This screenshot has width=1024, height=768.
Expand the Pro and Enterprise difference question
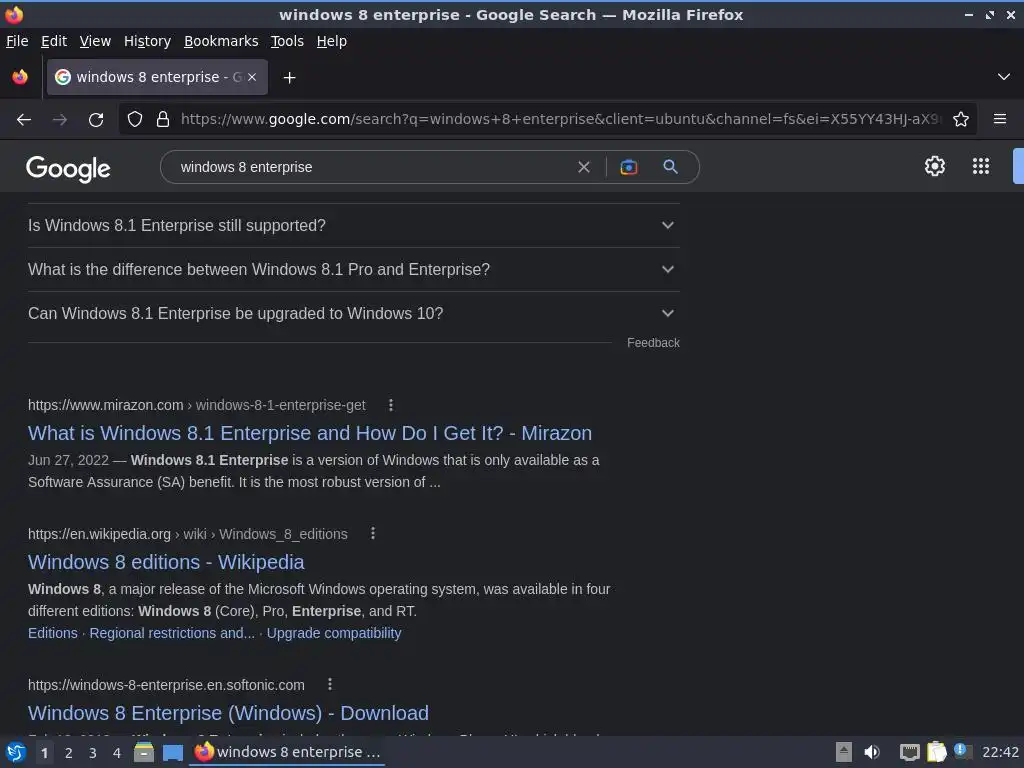[353, 269]
